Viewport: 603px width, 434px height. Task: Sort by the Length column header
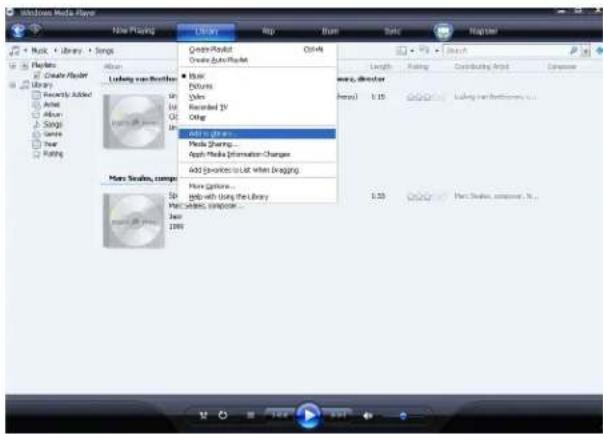coord(381,67)
